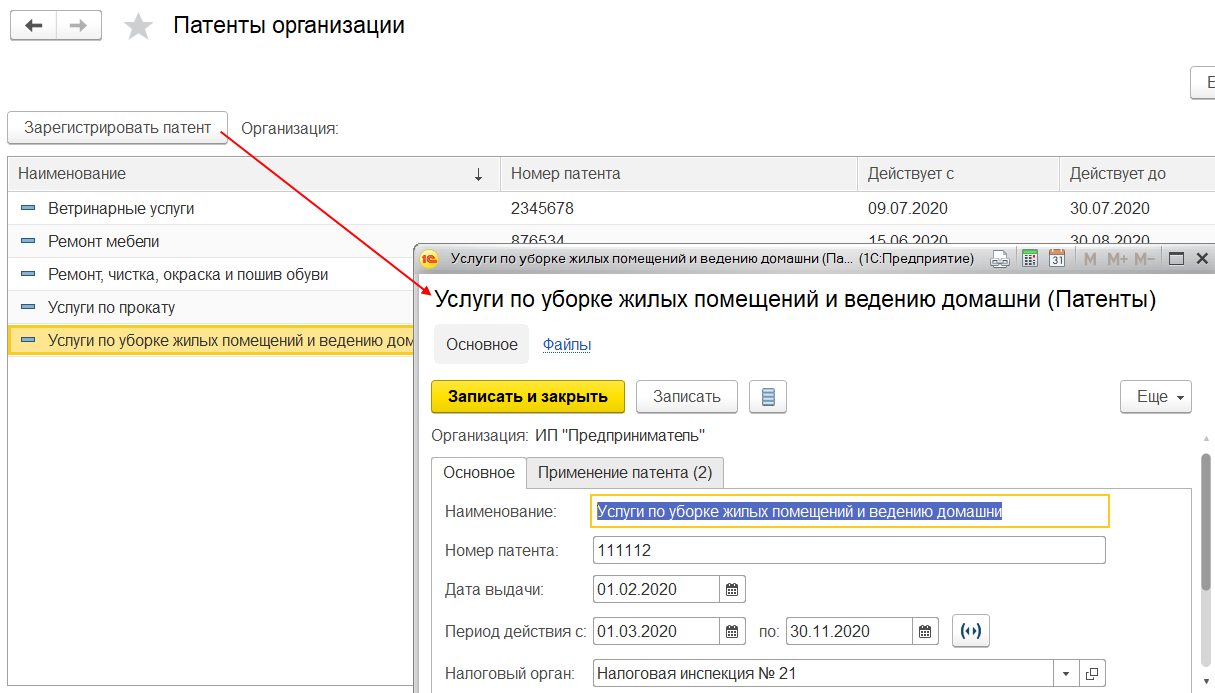This screenshot has width=1215, height=693.
Task: Click Записать и закрыть
Action: (x=528, y=397)
